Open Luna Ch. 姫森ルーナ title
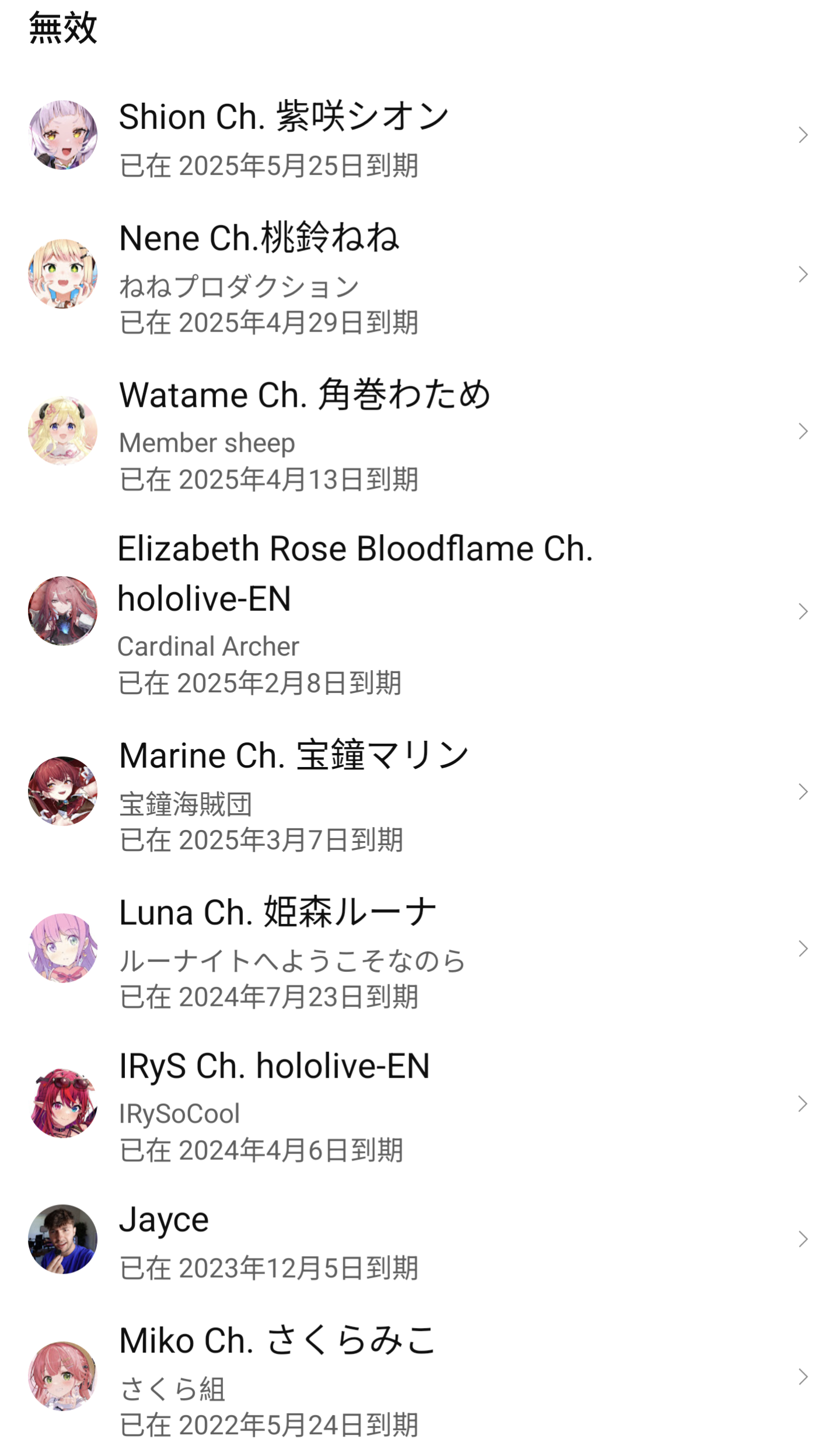Screen dimensions: 840x1450 coord(278,912)
